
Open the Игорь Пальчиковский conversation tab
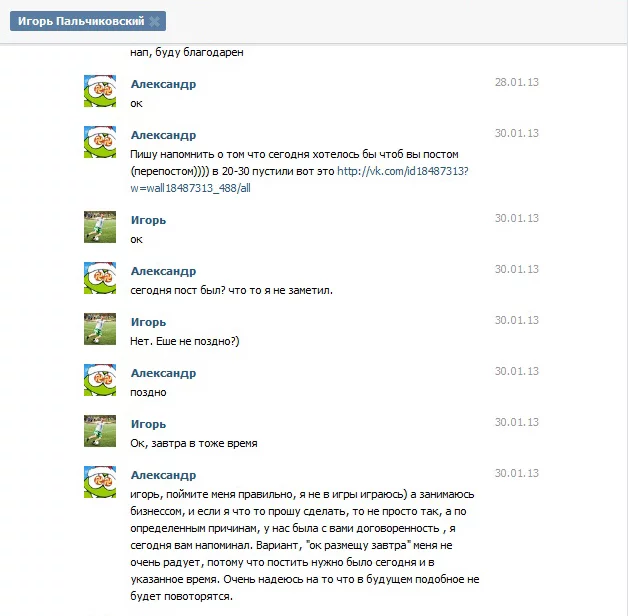pyautogui.click(x=81, y=21)
